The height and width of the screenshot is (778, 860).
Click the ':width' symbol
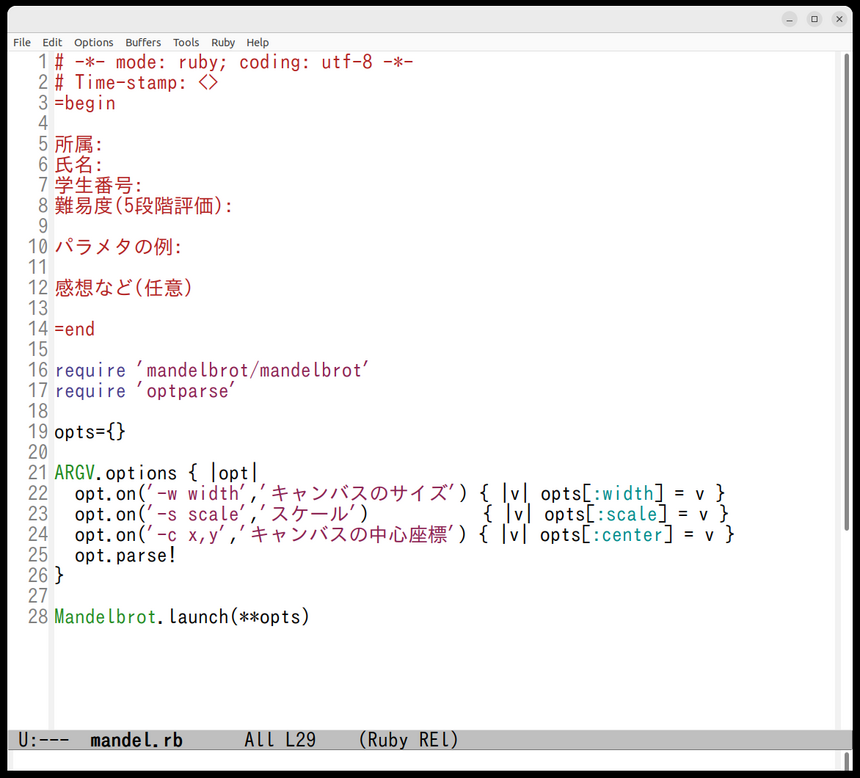pyautogui.click(x=623, y=494)
